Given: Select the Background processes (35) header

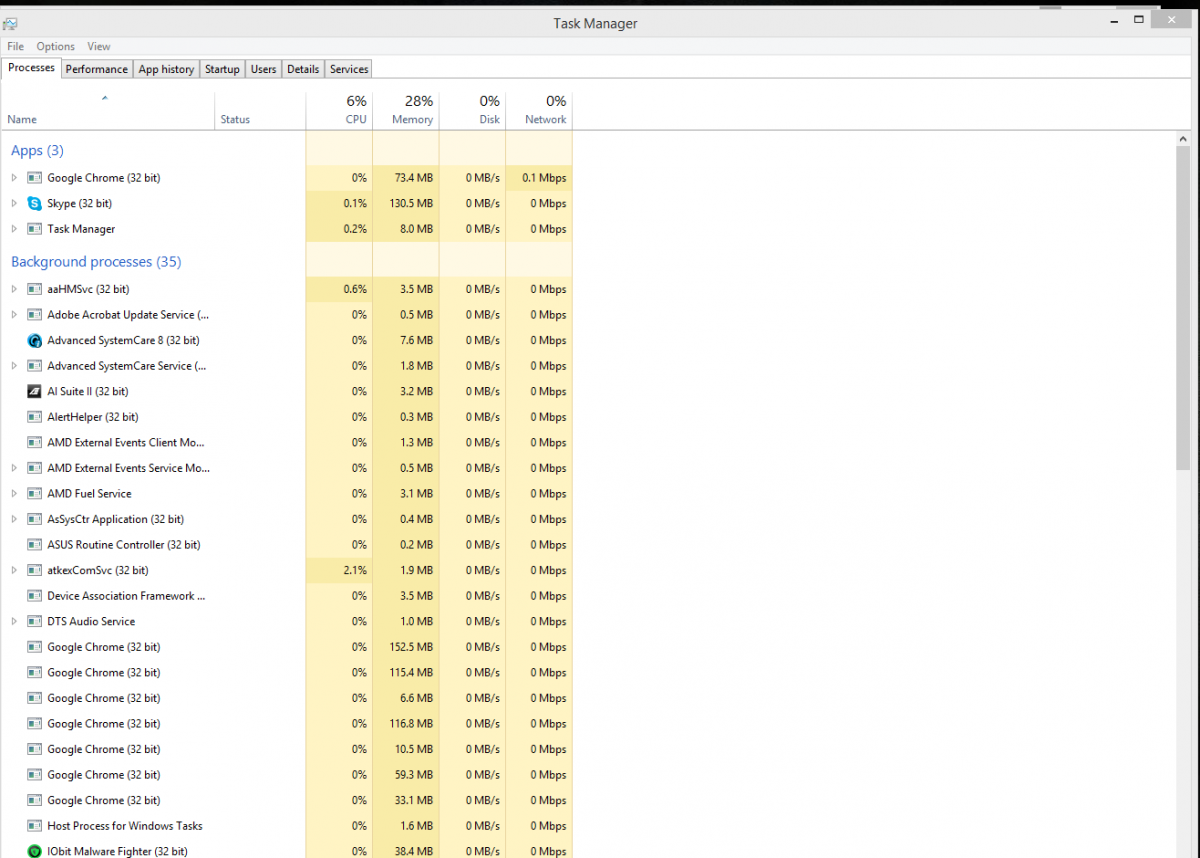Looking at the screenshot, I should pos(96,262).
